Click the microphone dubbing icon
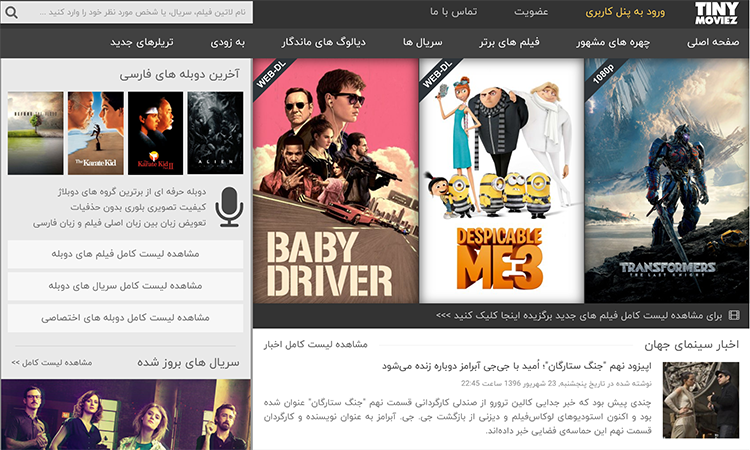This screenshot has width=750, height=450. click(x=229, y=207)
